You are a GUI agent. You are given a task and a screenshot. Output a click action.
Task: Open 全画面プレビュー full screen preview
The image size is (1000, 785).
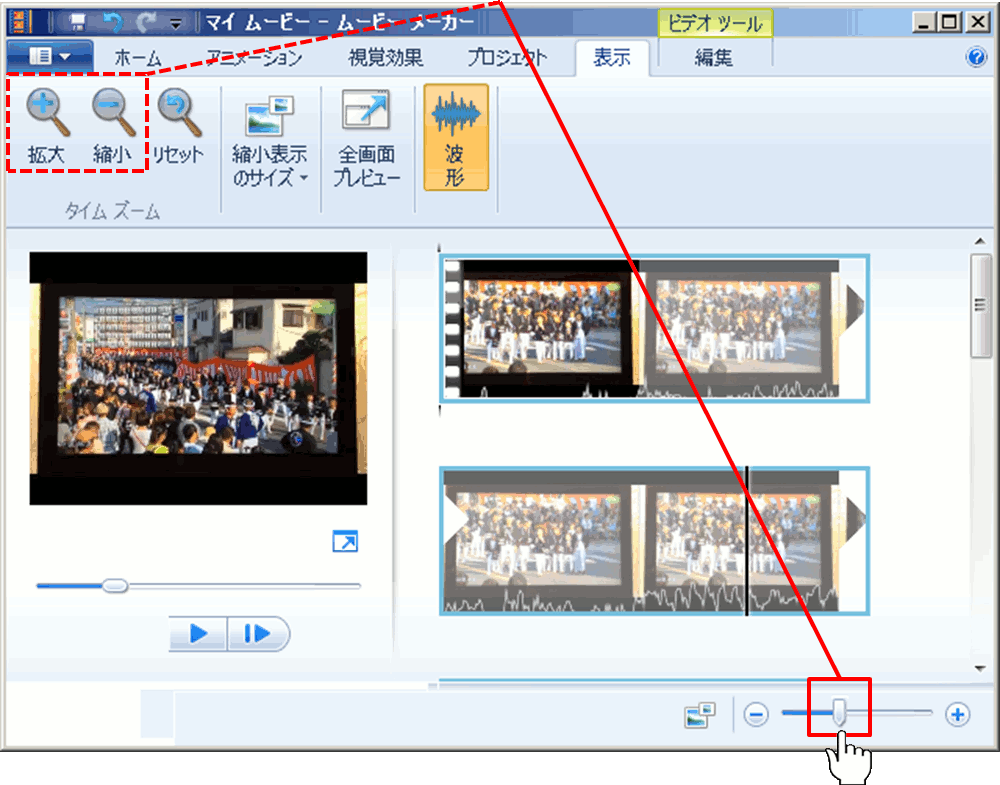coord(367,135)
